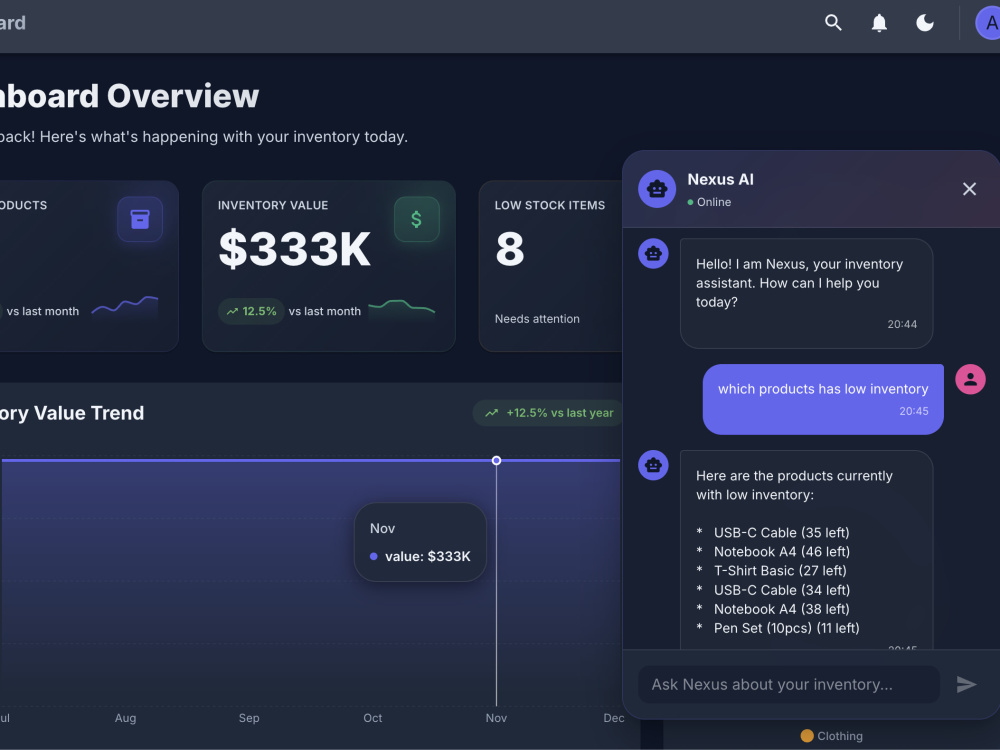Click the INVENTORY VALUE card label
Viewport: 1000px width, 750px height.
(x=273, y=205)
